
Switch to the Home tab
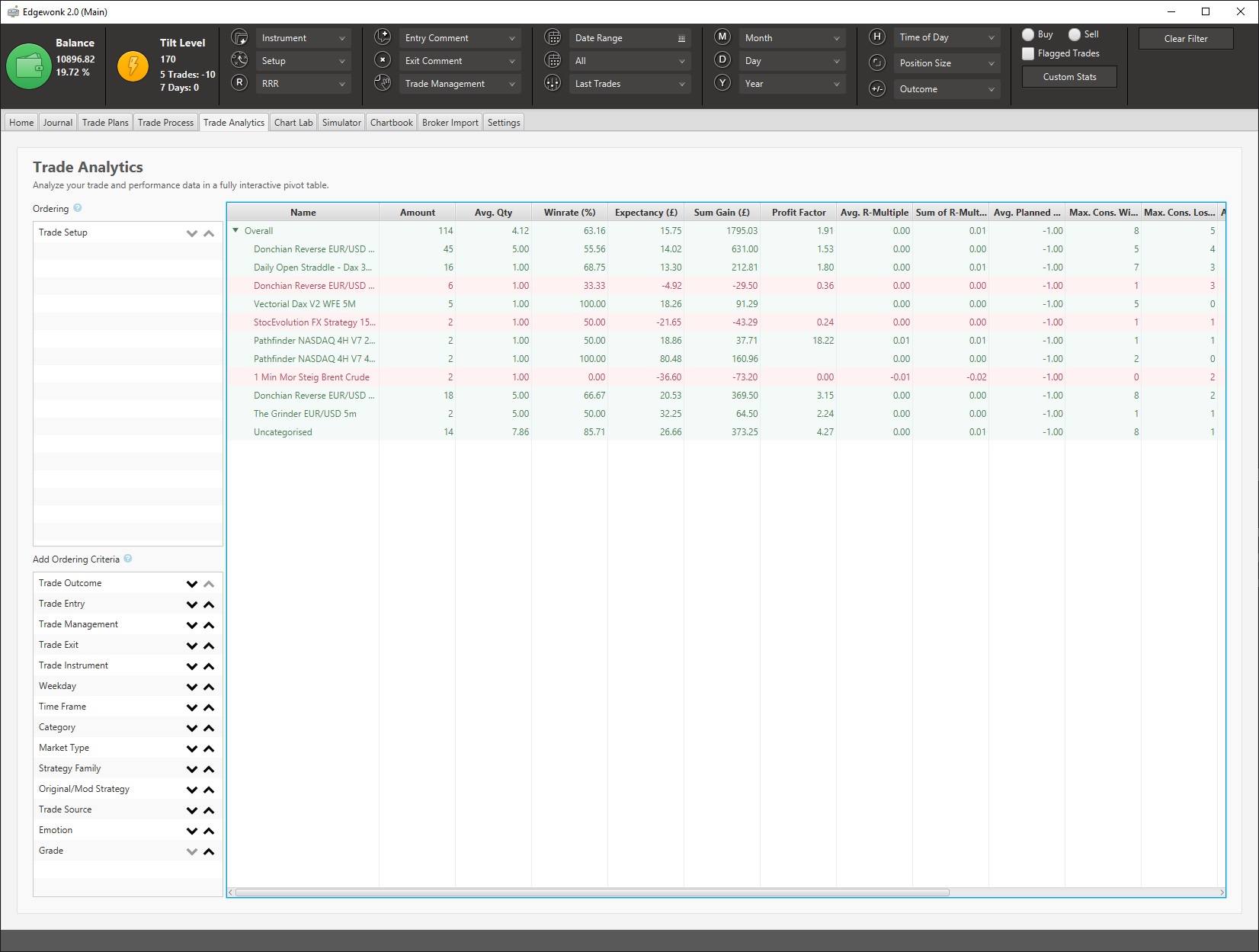tap(21, 123)
